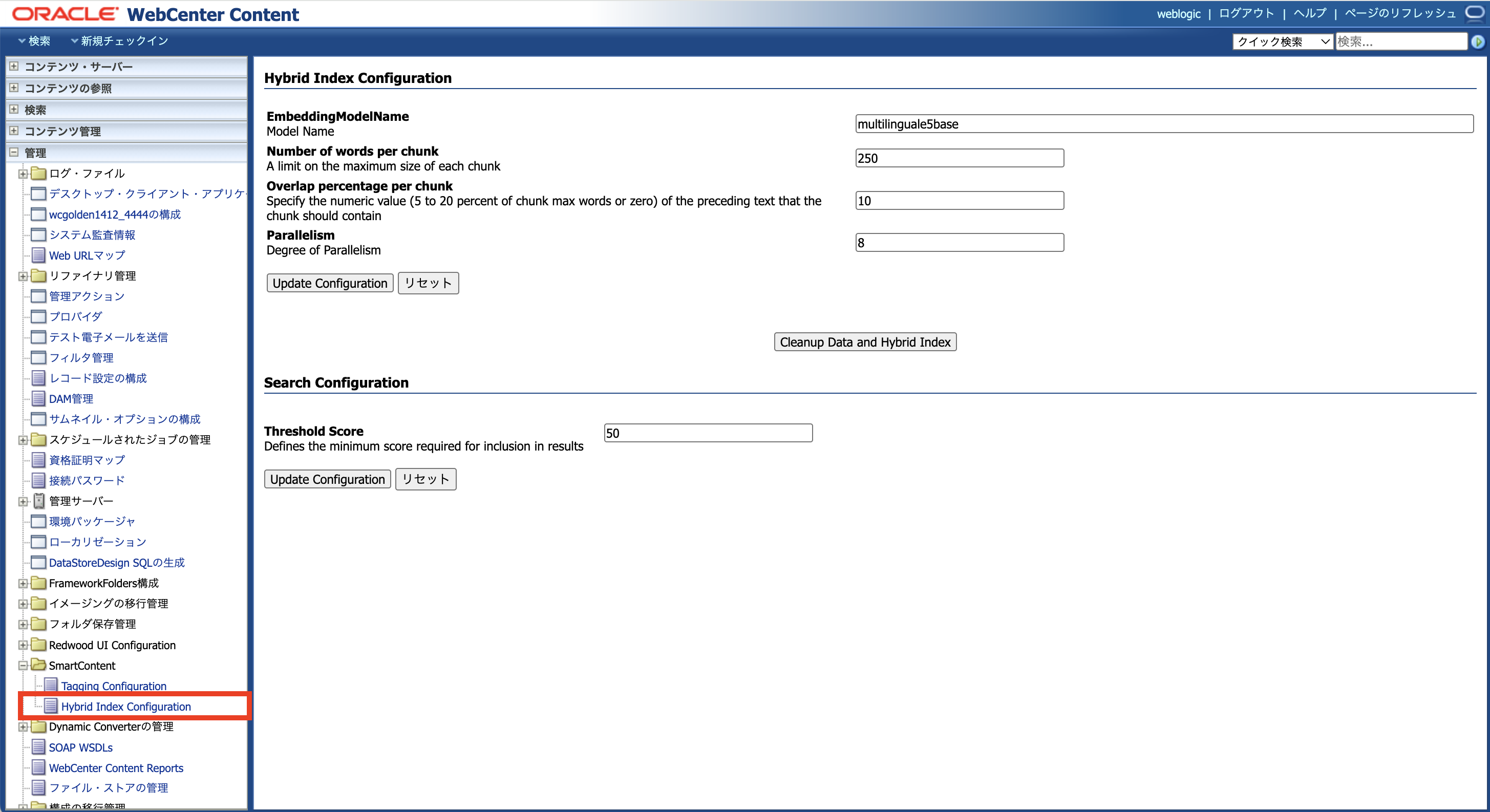The height and width of the screenshot is (812, 1490).
Task: Click the chat bubble icon at top right
Action: [x=1474, y=13]
